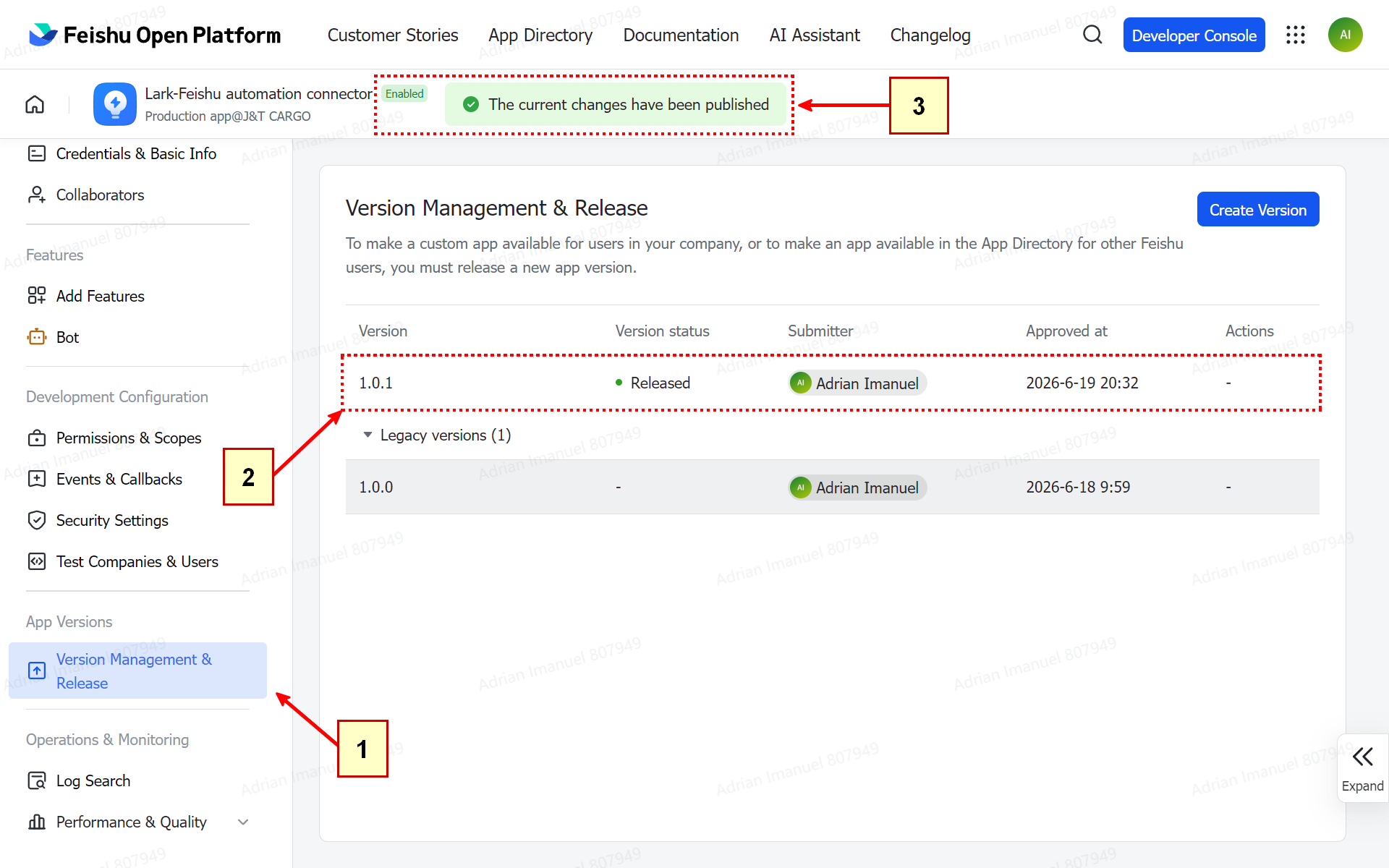
Task: Click the Submitter column header
Action: click(x=820, y=331)
